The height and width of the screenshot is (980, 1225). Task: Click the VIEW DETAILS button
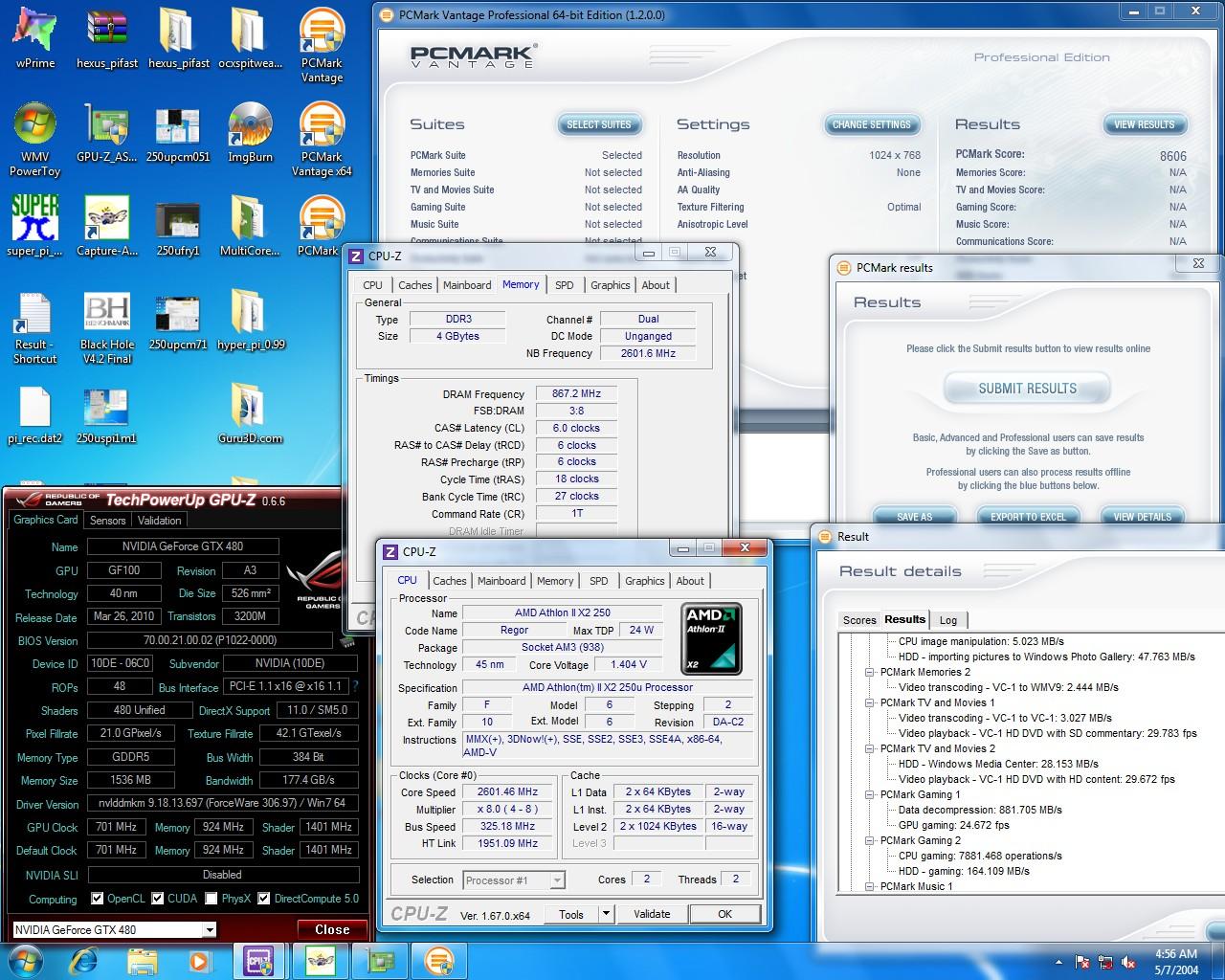click(x=1142, y=516)
